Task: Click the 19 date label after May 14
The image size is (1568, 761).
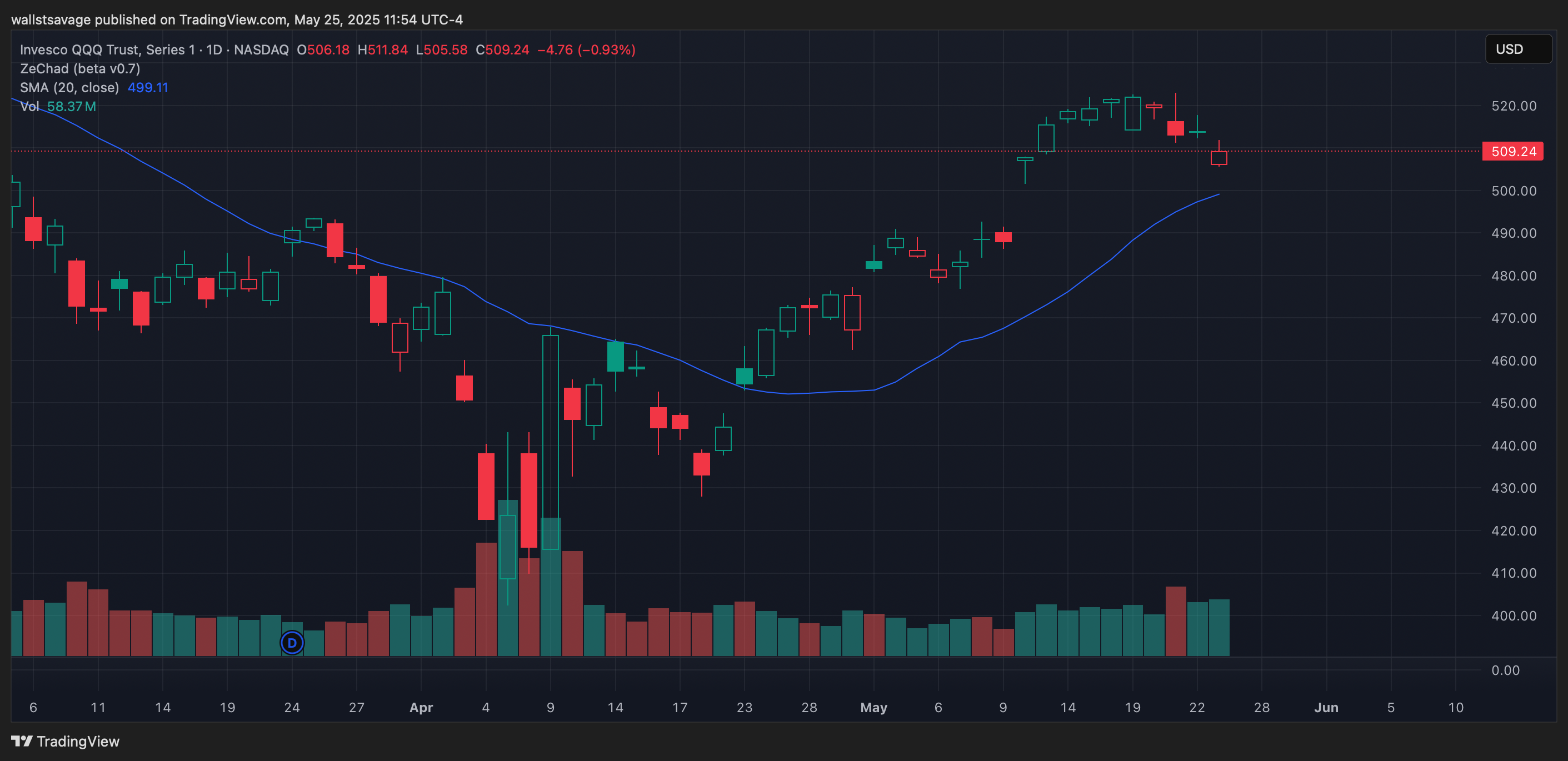Action: 1132,708
